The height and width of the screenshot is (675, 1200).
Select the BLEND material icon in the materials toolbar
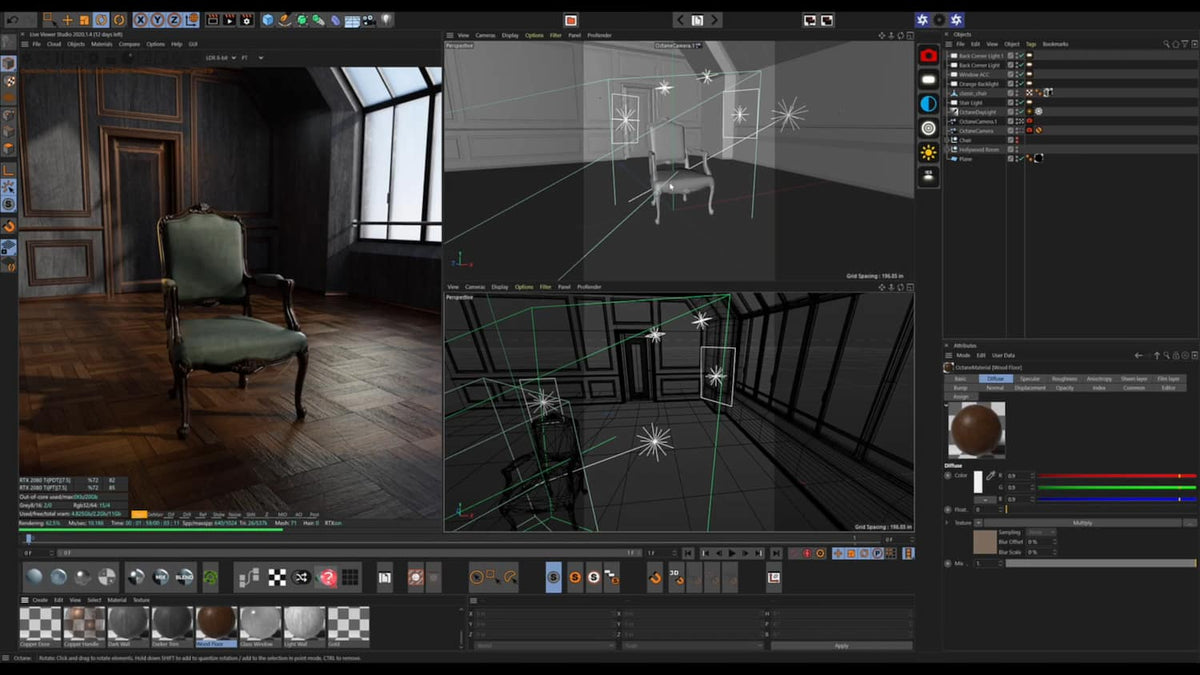point(184,577)
